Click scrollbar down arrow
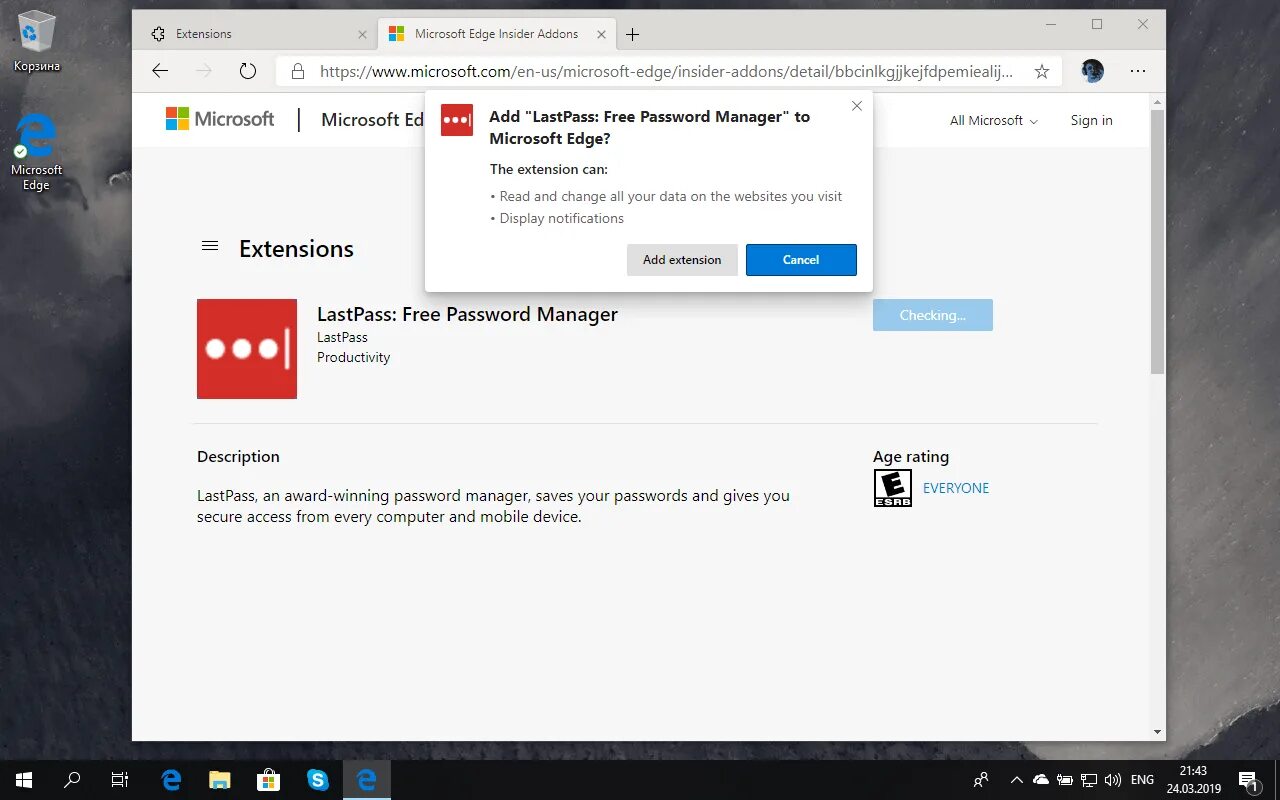The height and width of the screenshot is (800, 1280). pyautogui.click(x=1158, y=732)
